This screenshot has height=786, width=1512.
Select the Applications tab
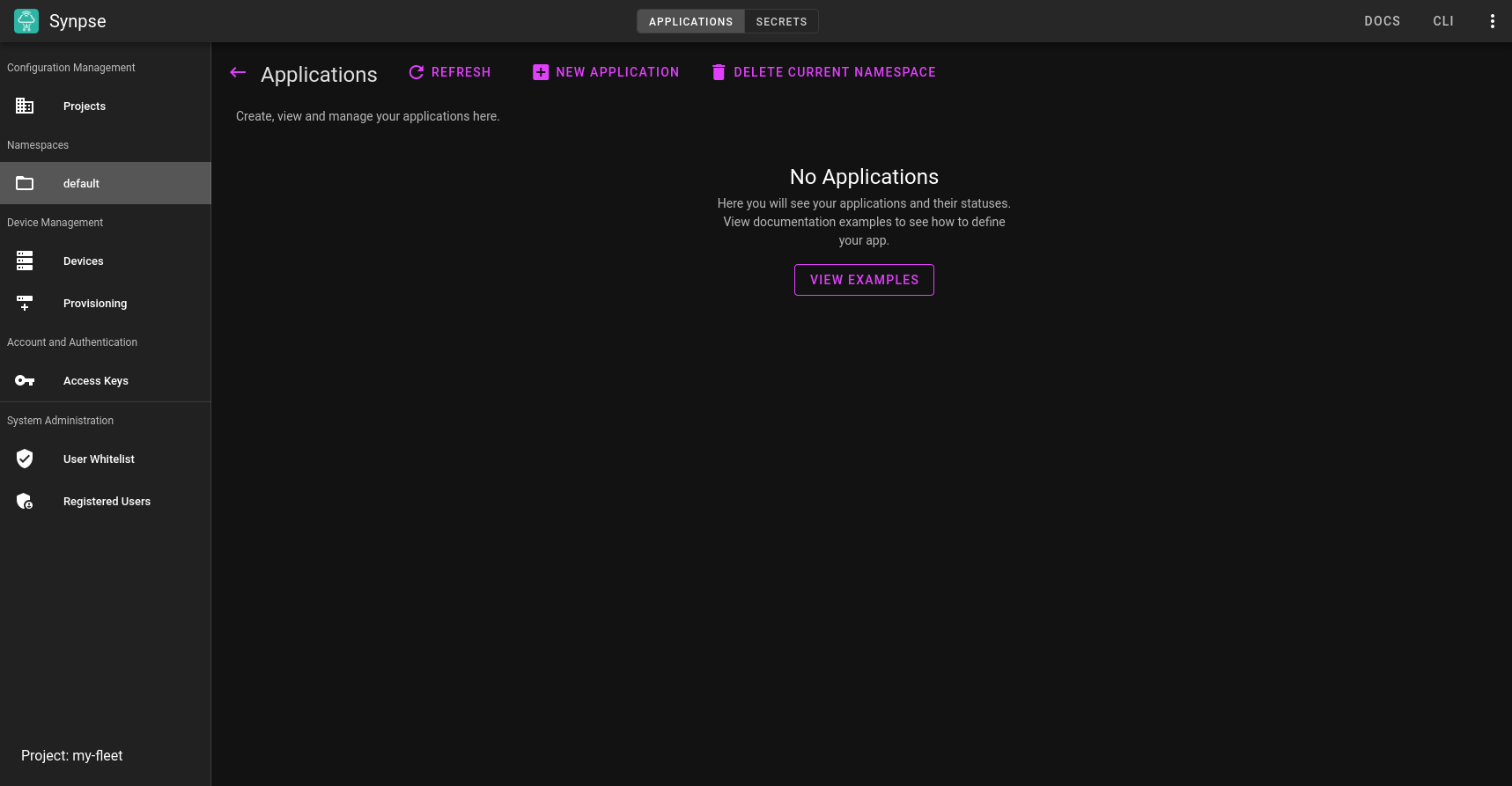[x=690, y=21]
